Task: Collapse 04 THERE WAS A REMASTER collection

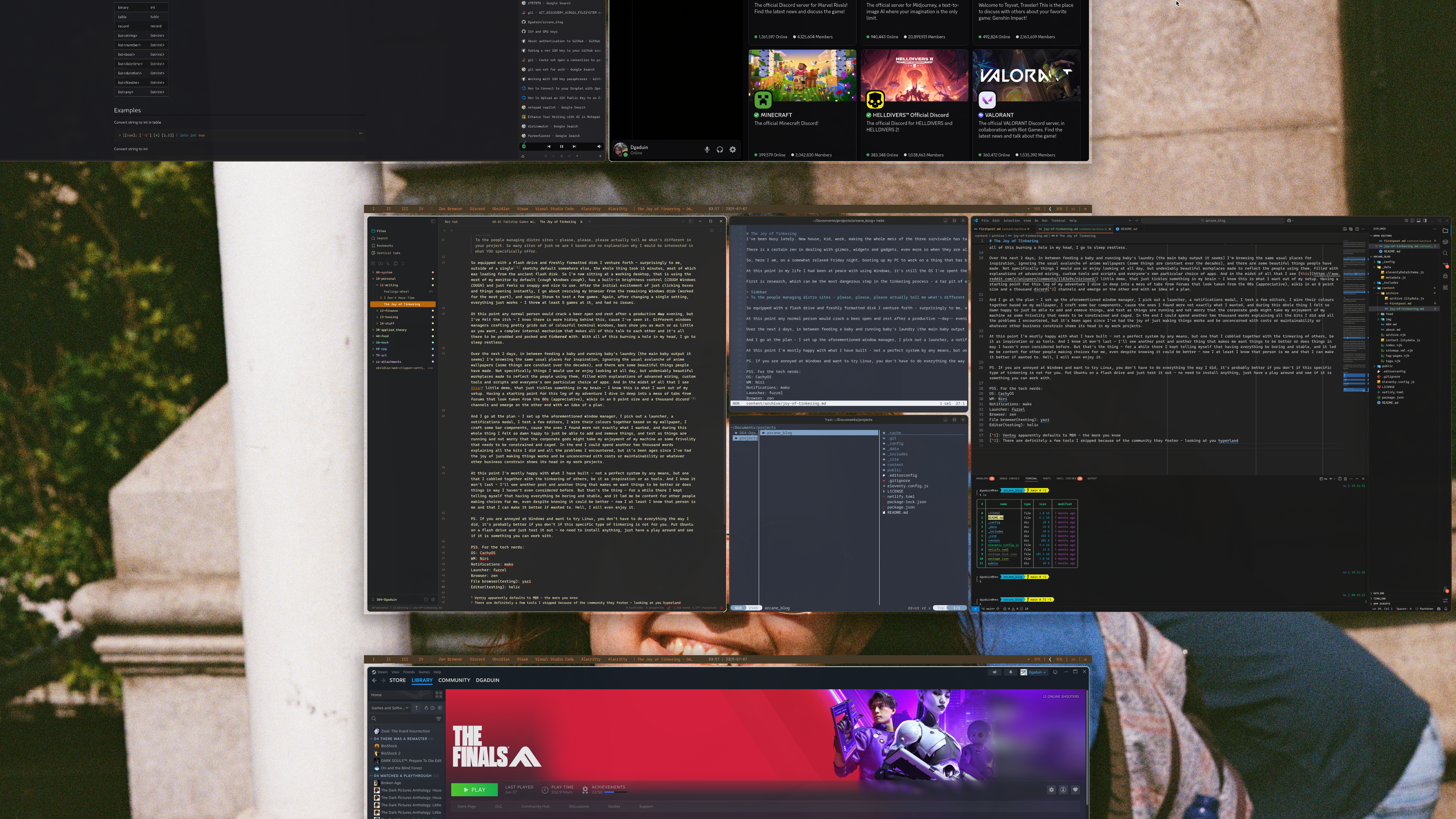Action: click(x=372, y=739)
